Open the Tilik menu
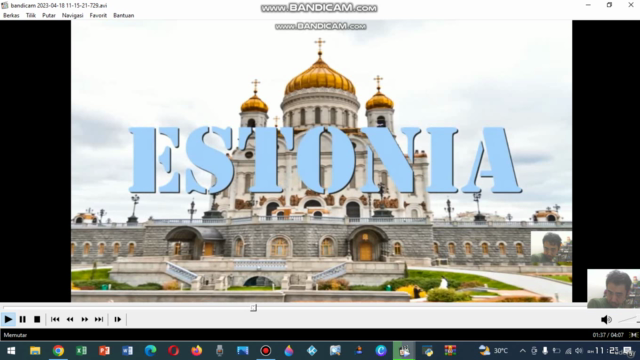Image resolution: width=640 pixels, height=360 pixels. (31, 16)
